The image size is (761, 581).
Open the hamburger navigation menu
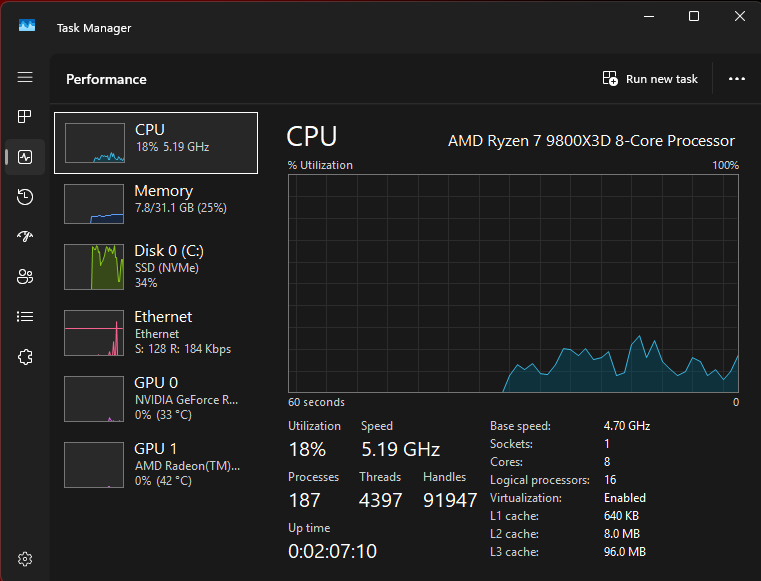coord(25,77)
